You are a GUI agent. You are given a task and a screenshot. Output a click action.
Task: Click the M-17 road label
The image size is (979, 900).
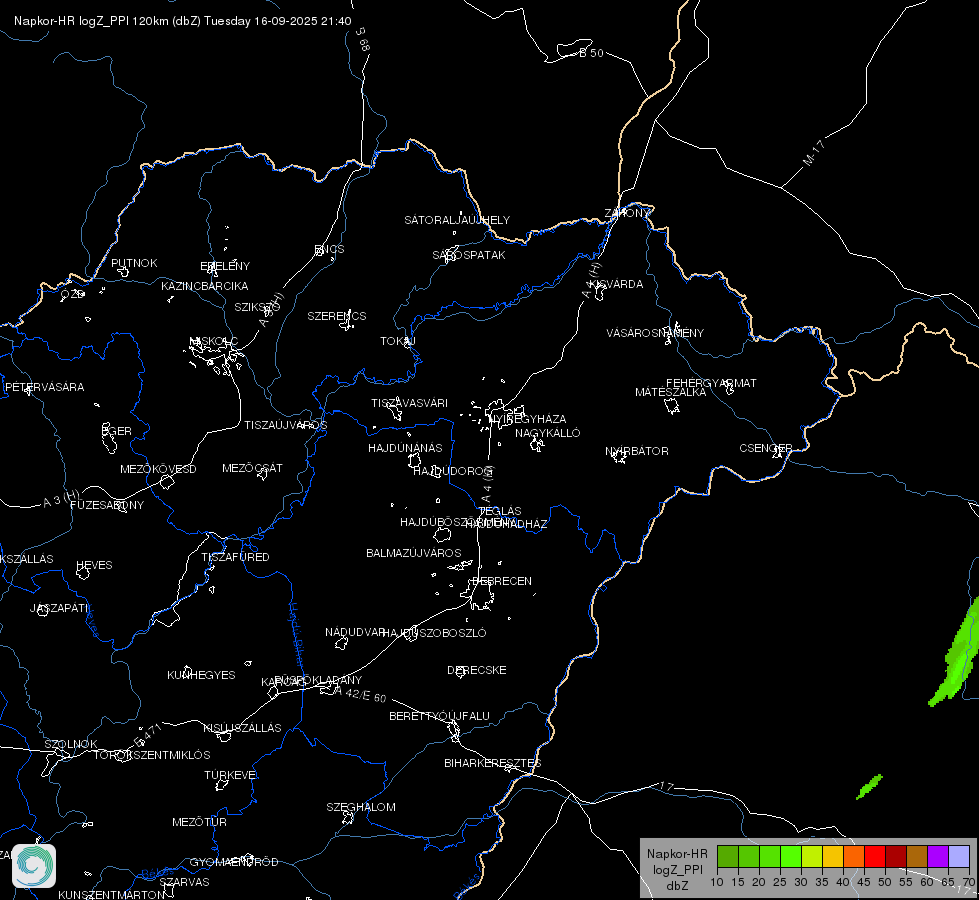814,152
